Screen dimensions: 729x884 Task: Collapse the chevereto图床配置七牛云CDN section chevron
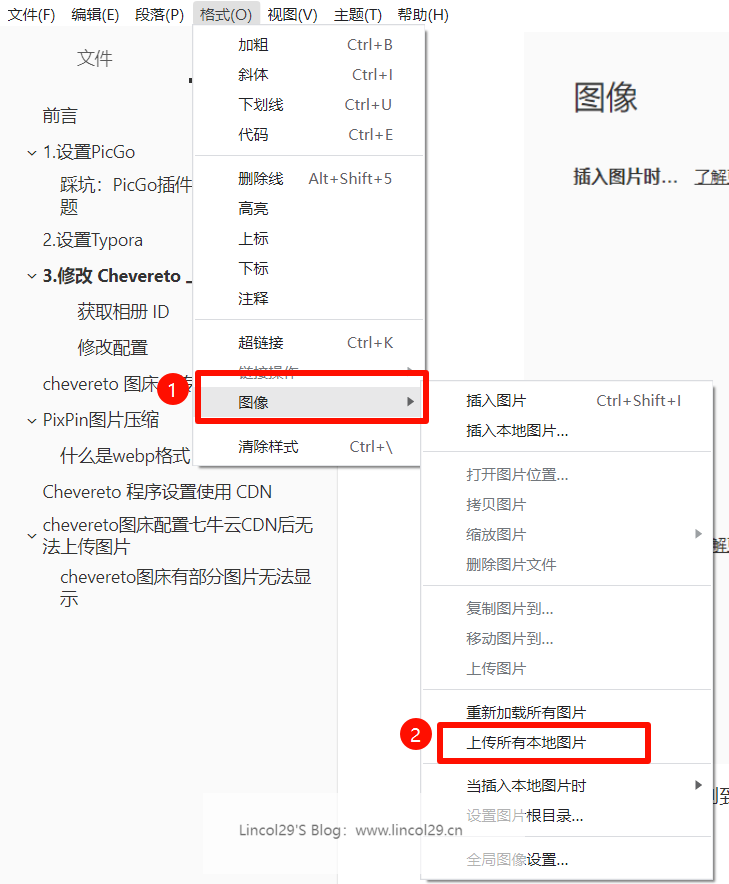tap(31, 536)
